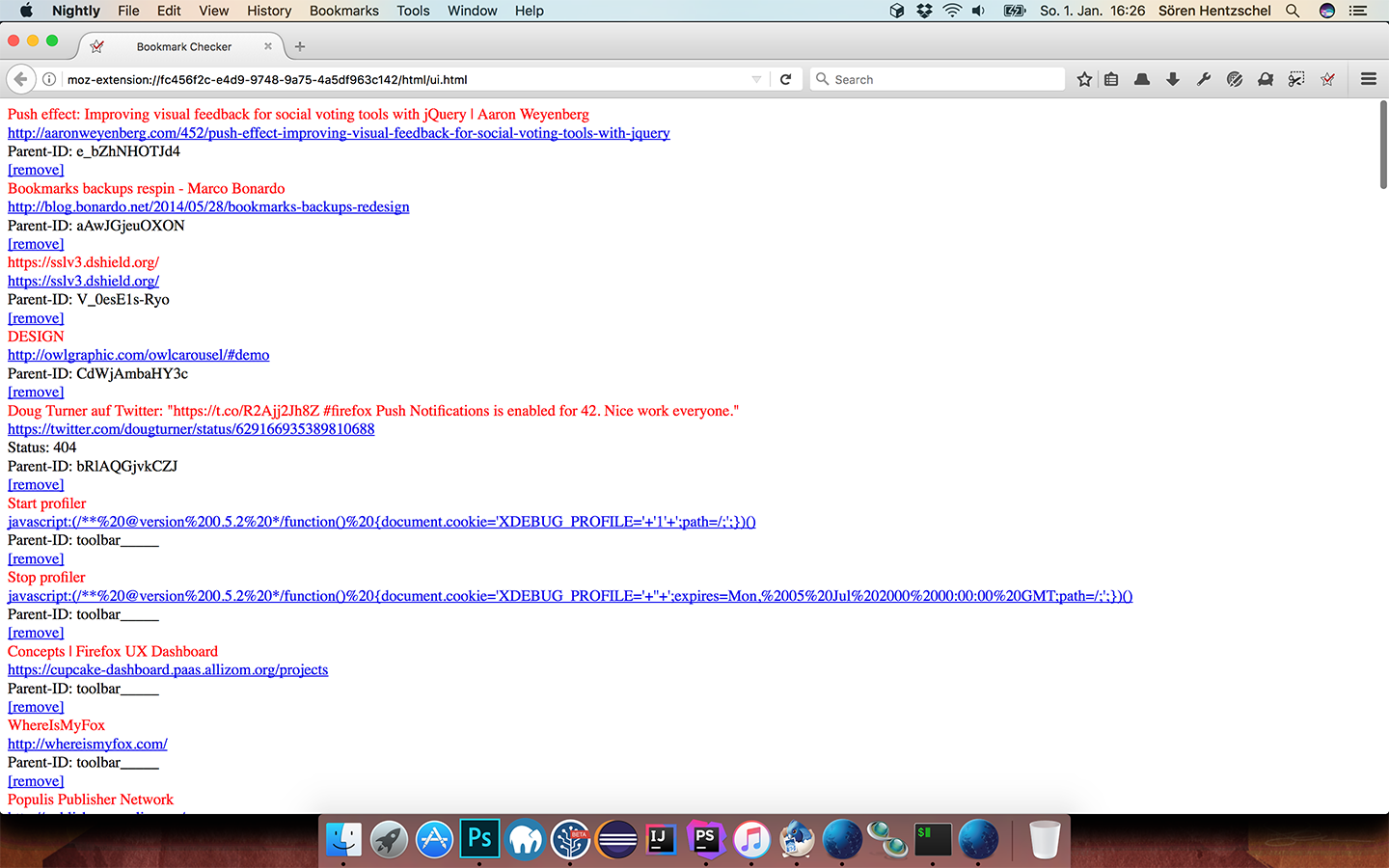1389x868 pixels.
Task: Open the Bookmarks menu
Action: (x=344, y=11)
